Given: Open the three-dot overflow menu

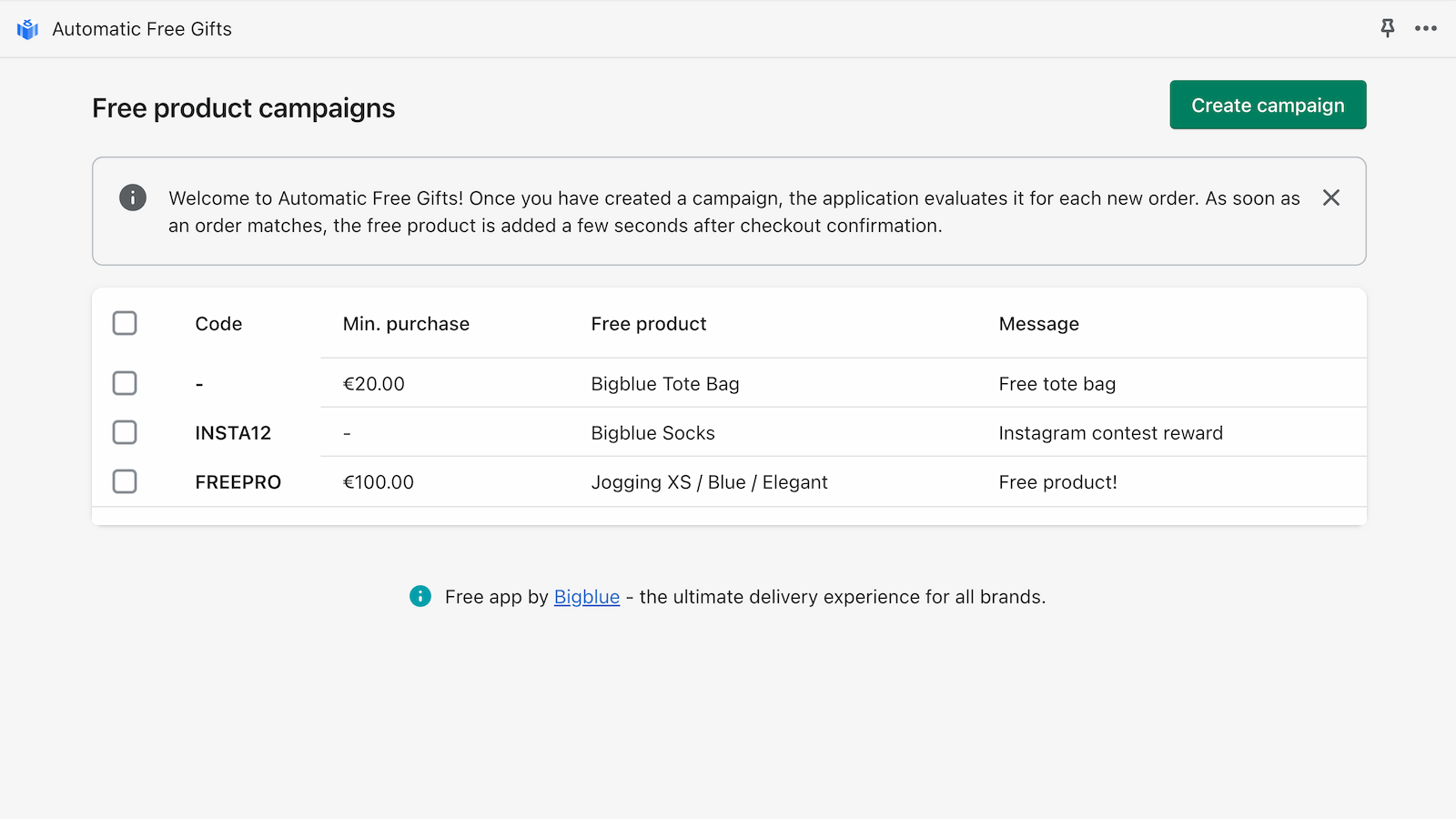Looking at the screenshot, I should 1425,28.
